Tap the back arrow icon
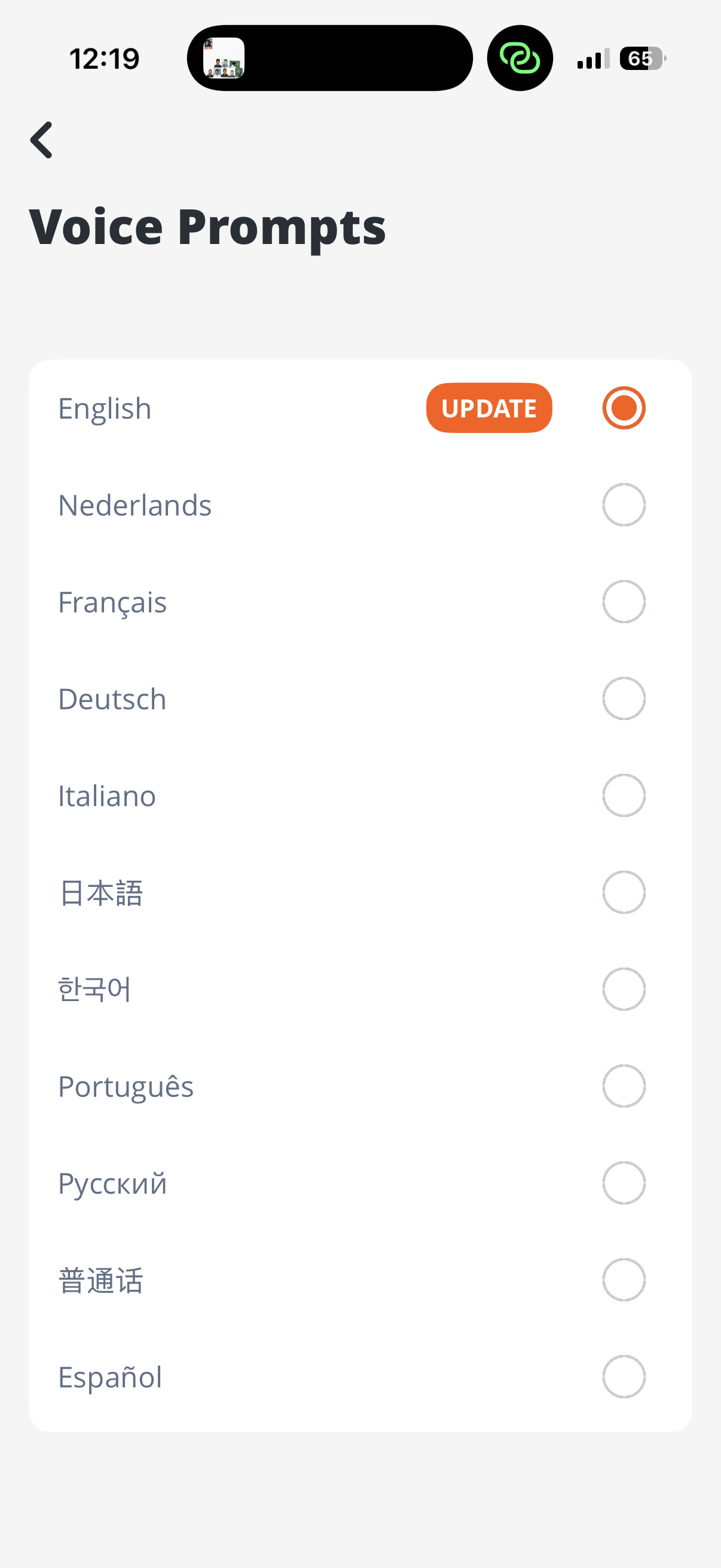The width and height of the screenshot is (721, 1568). click(41, 140)
